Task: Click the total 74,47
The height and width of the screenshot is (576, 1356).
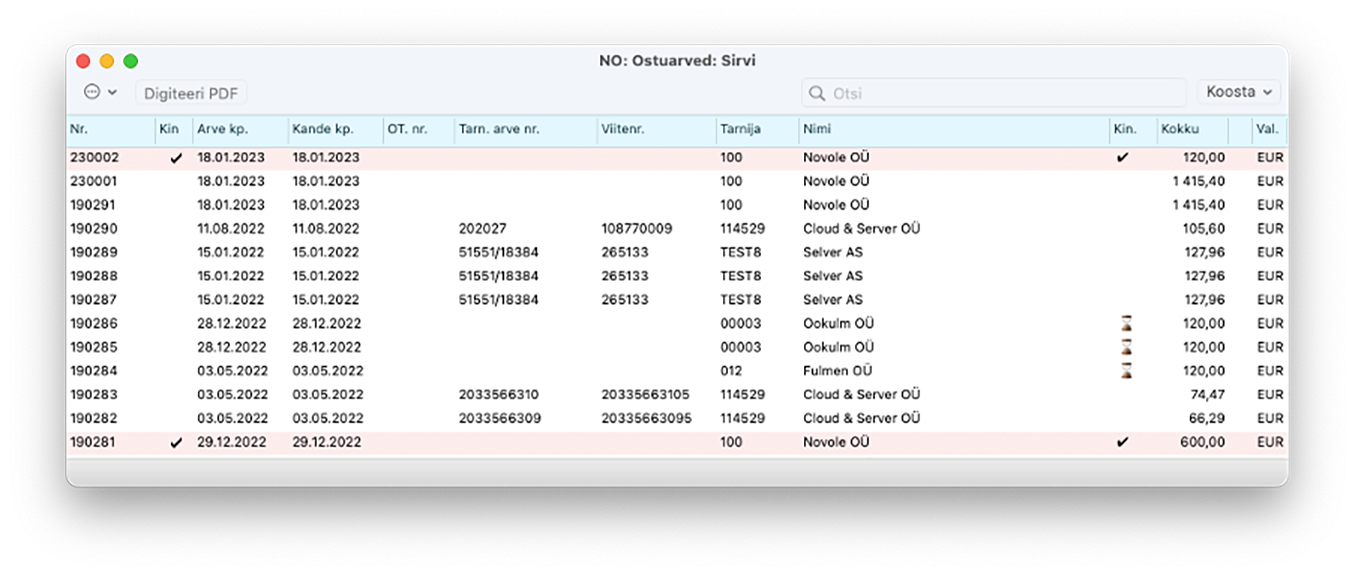Action: pyautogui.click(x=1207, y=395)
